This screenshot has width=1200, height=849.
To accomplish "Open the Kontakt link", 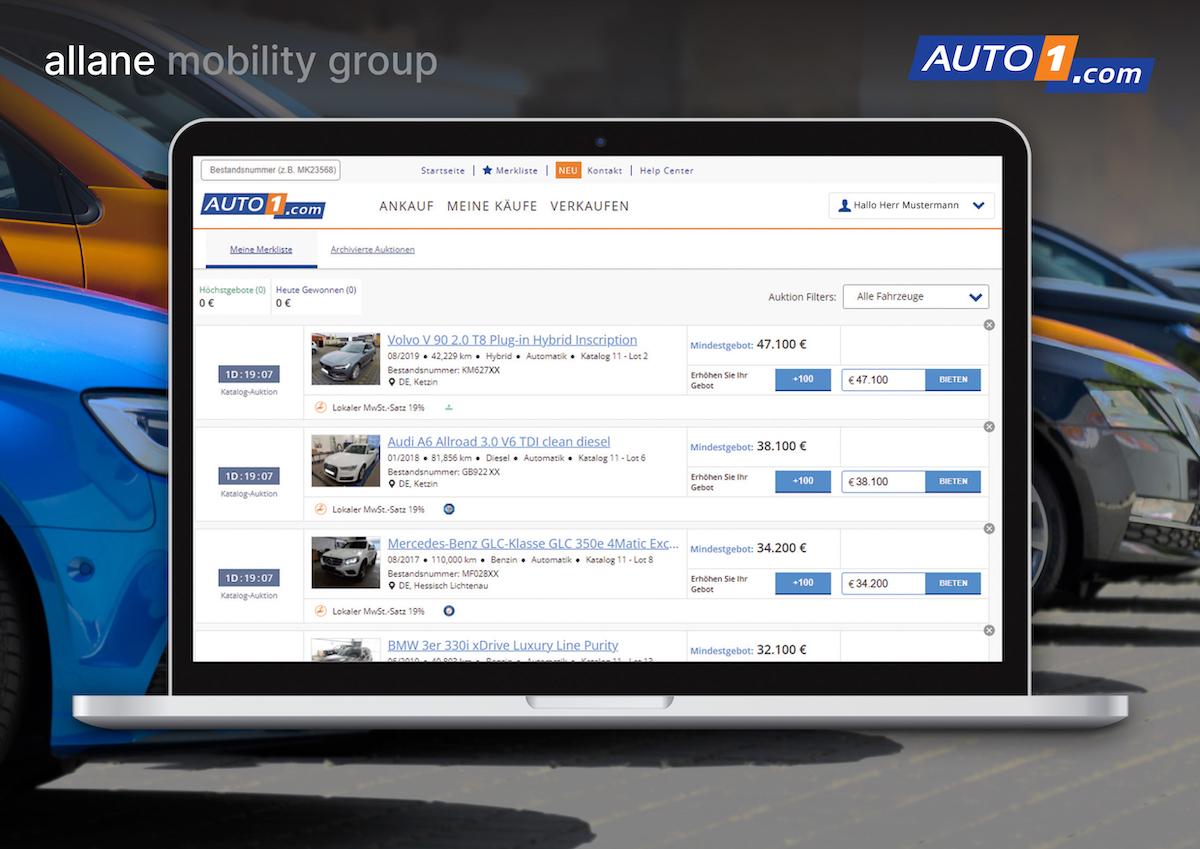I will 605,171.
